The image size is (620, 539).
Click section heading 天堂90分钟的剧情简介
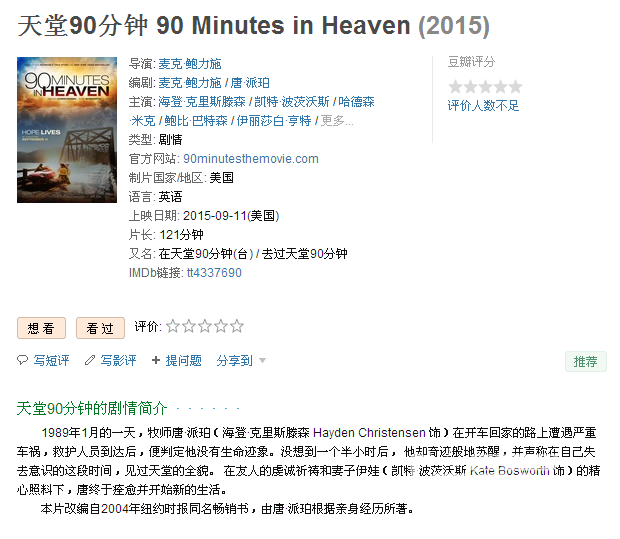click(92, 408)
